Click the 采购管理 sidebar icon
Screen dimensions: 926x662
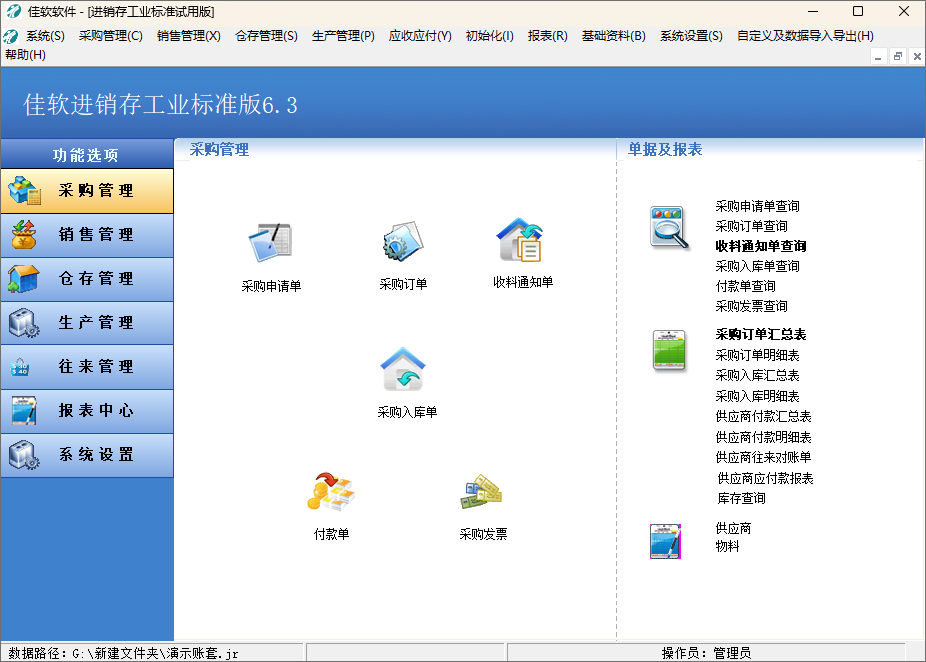24,190
